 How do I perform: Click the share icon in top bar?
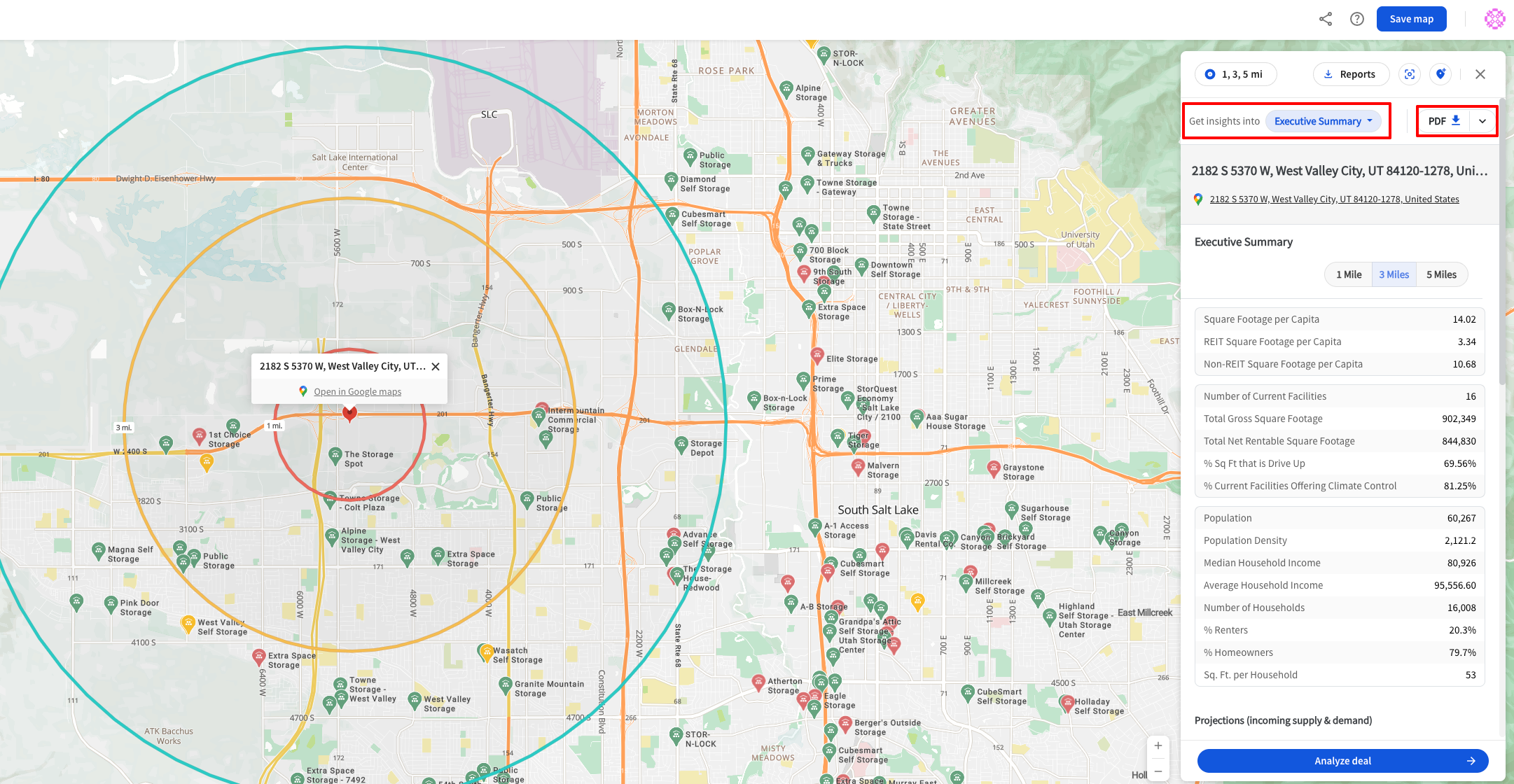tap(1326, 19)
